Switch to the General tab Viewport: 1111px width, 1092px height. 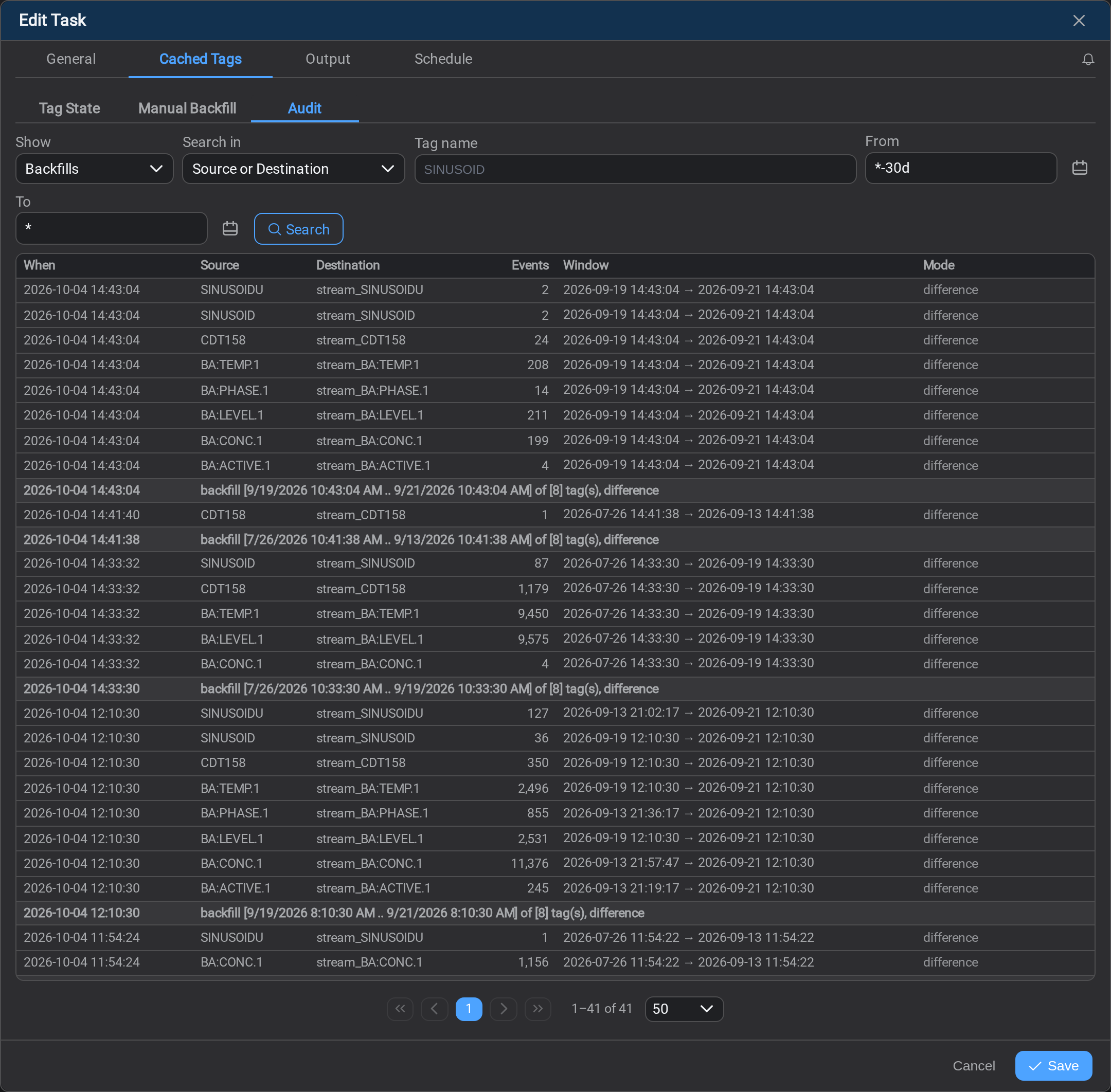[71, 59]
